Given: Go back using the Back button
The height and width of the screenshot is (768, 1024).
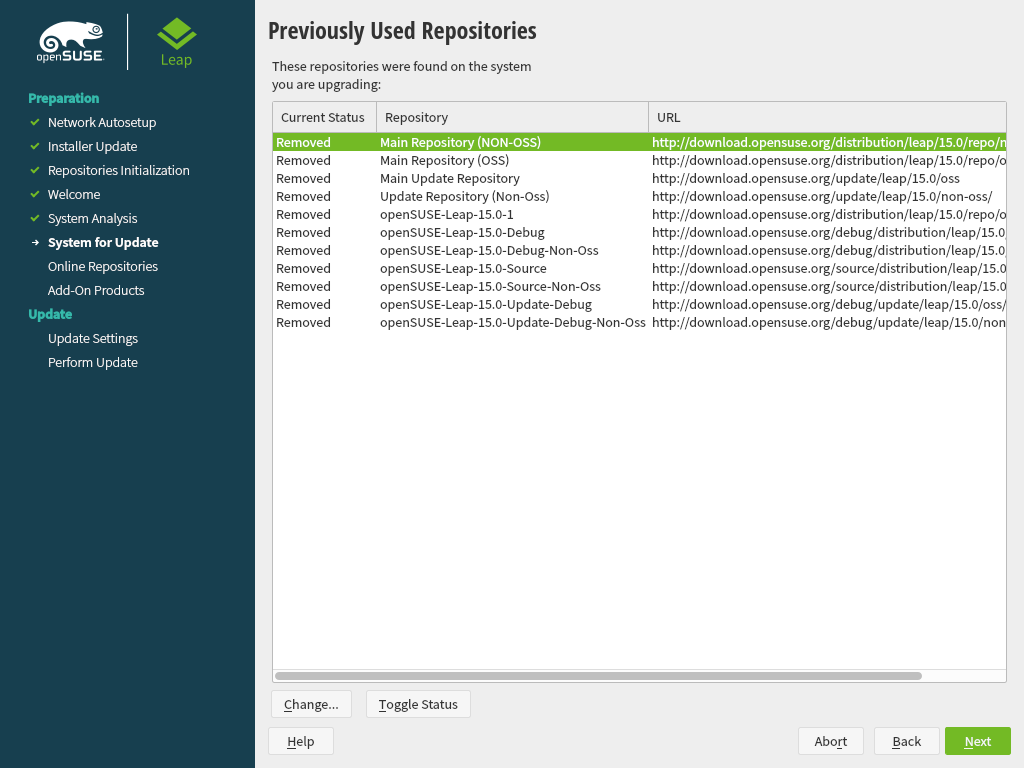Looking at the screenshot, I should pyautogui.click(x=906, y=741).
